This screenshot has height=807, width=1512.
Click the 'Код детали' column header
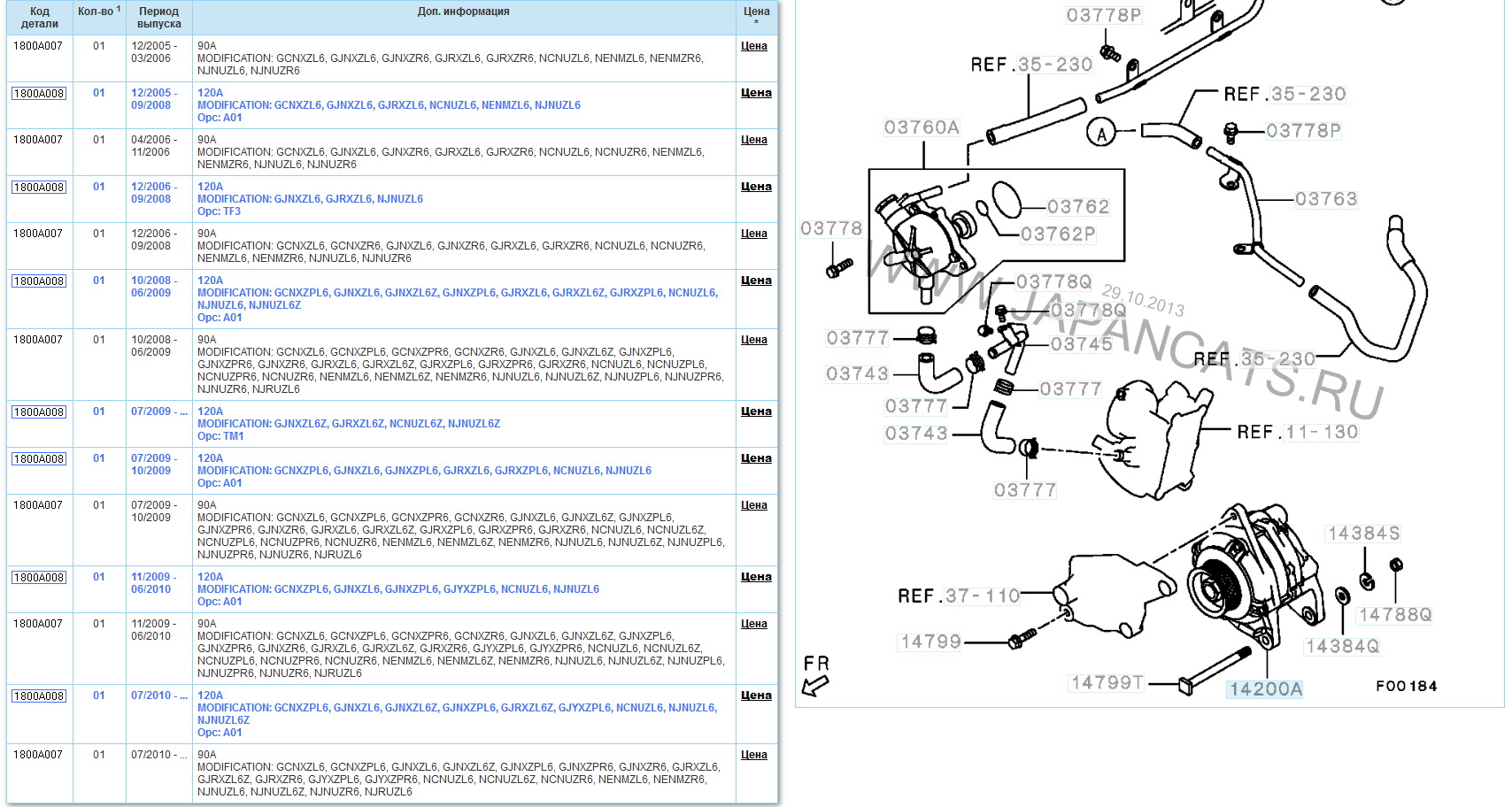[39, 18]
